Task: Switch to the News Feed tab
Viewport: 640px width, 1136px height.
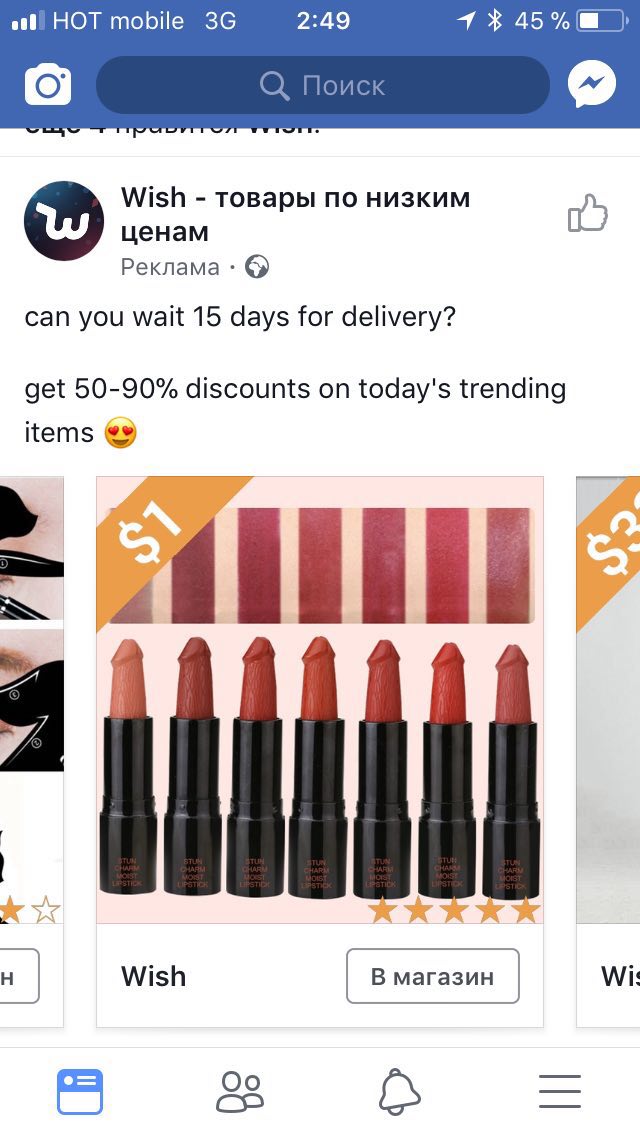Action: click(80, 1091)
